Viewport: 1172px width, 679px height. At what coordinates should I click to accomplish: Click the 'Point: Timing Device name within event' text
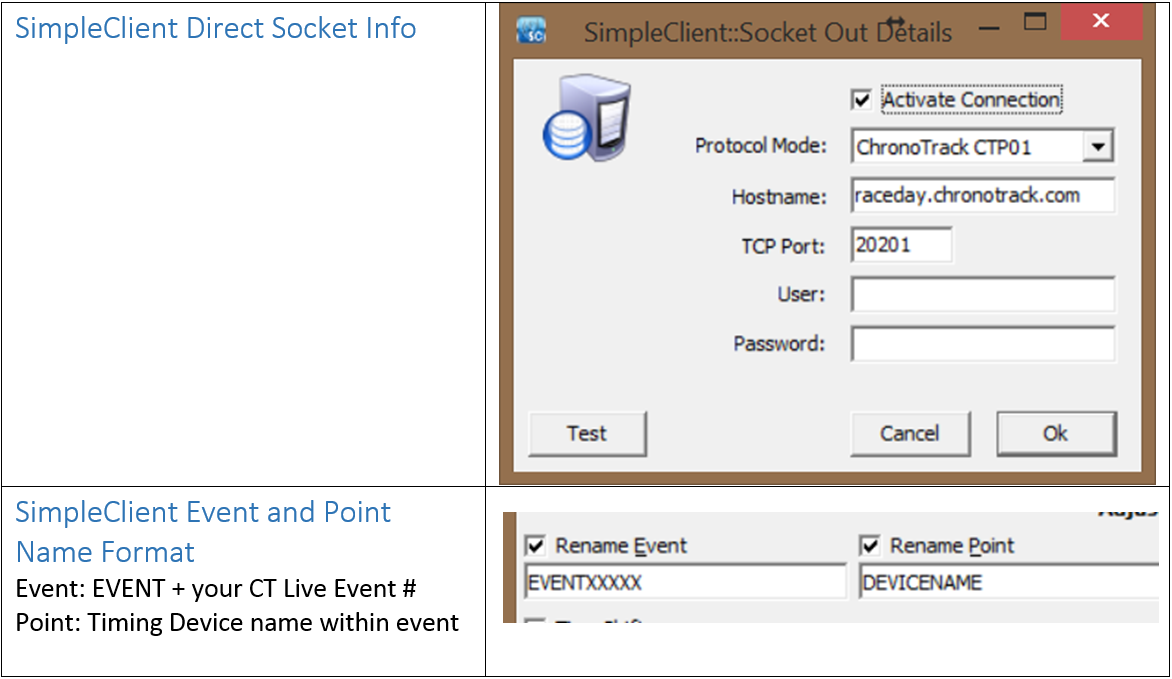coord(237,622)
